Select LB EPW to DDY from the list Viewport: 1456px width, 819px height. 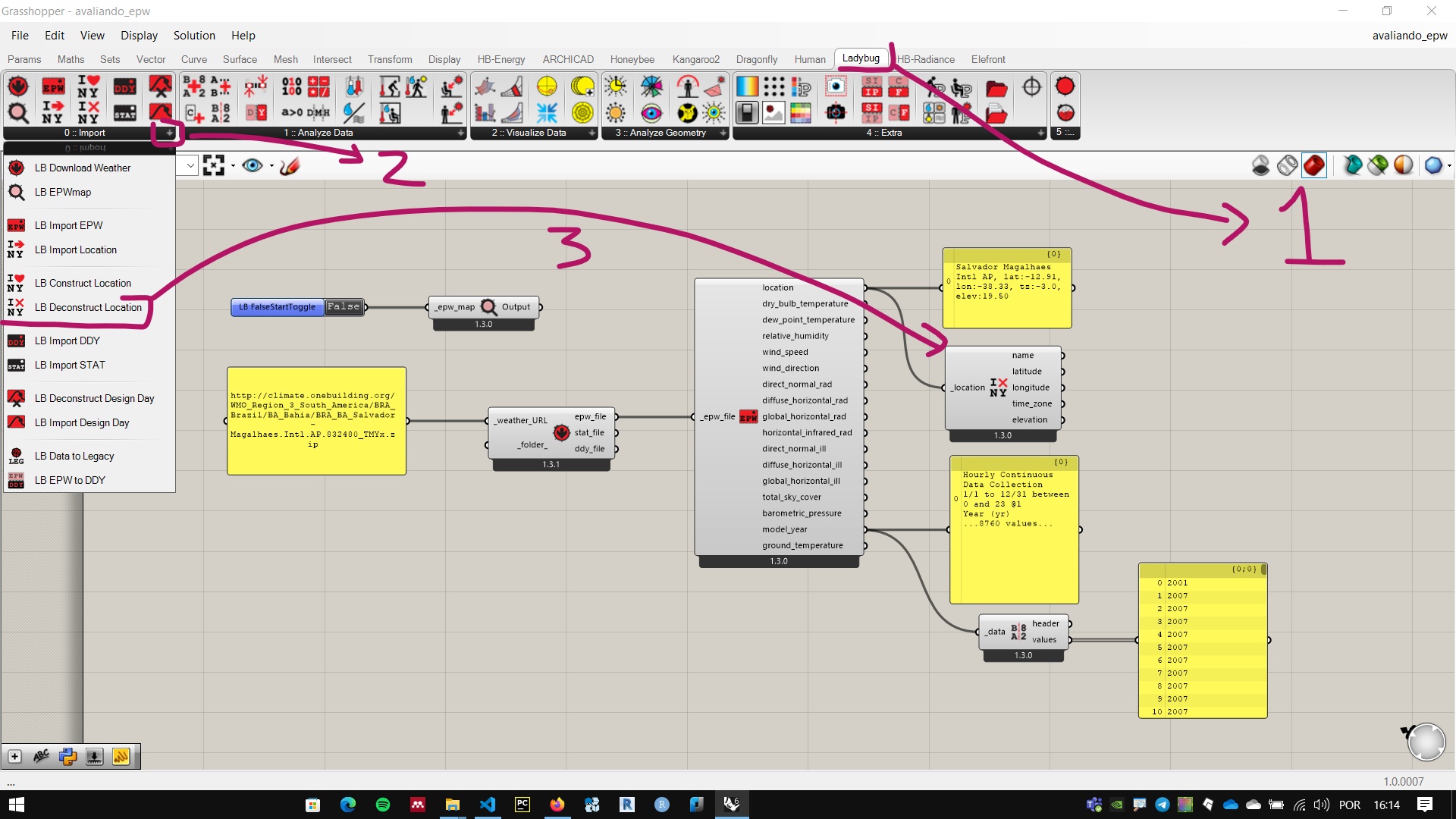[x=89, y=480]
